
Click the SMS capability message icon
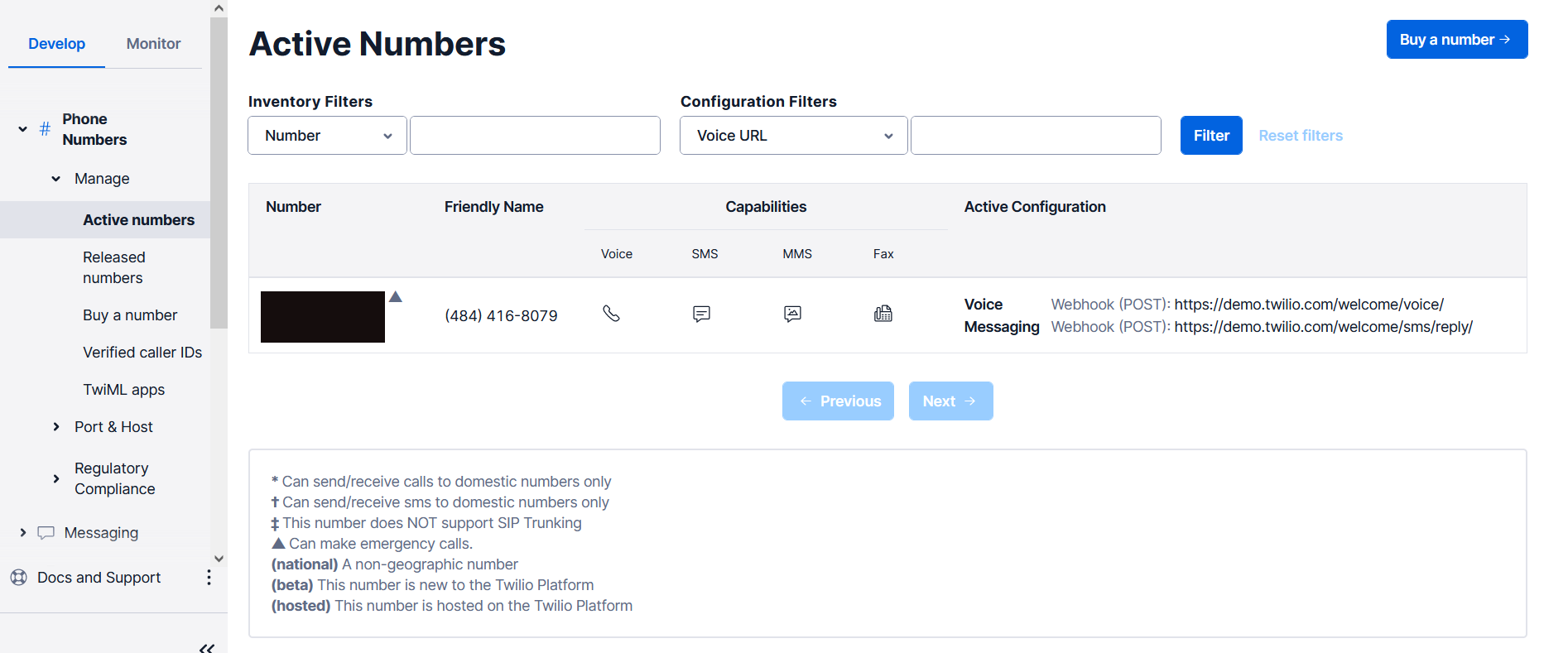click(x=701, y=314)
